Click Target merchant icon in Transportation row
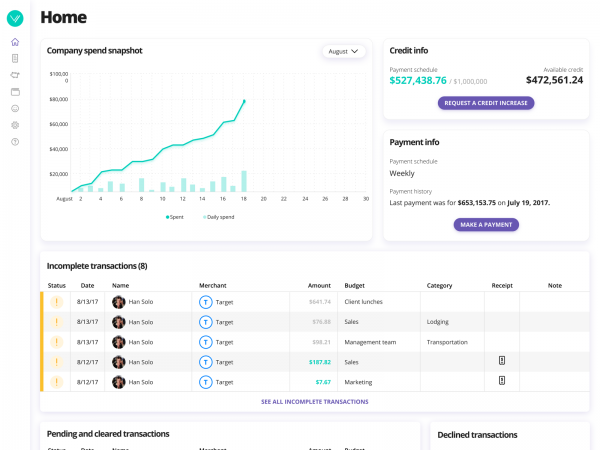The image size is (600, 450). click(x=206, y=341)
